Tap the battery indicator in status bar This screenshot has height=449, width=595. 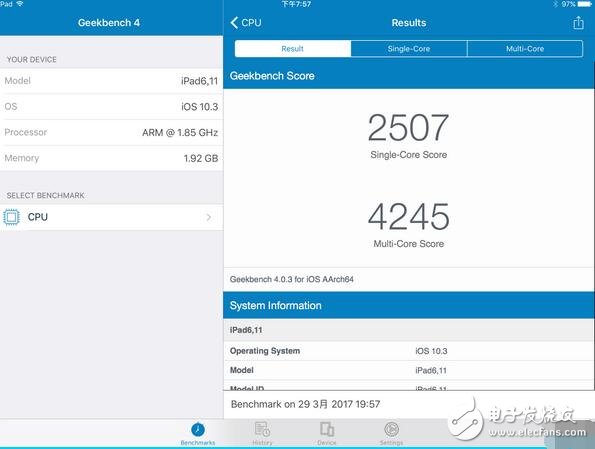pyautogui.click(x=584, y=4)
